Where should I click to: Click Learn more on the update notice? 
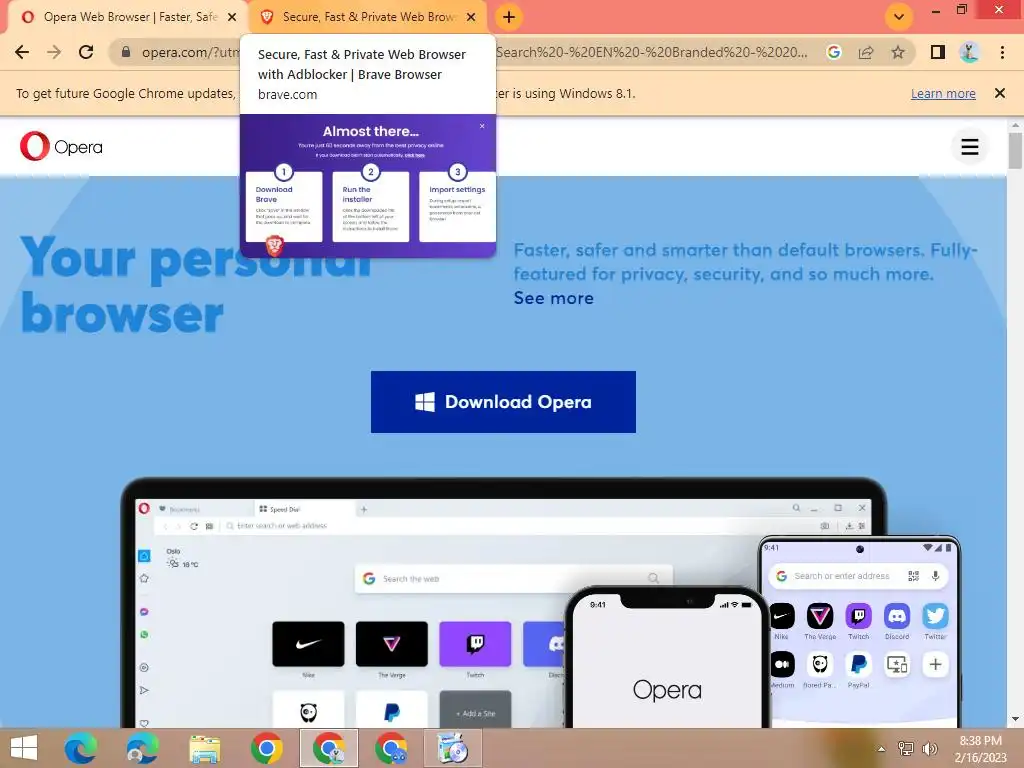[943, 93]
